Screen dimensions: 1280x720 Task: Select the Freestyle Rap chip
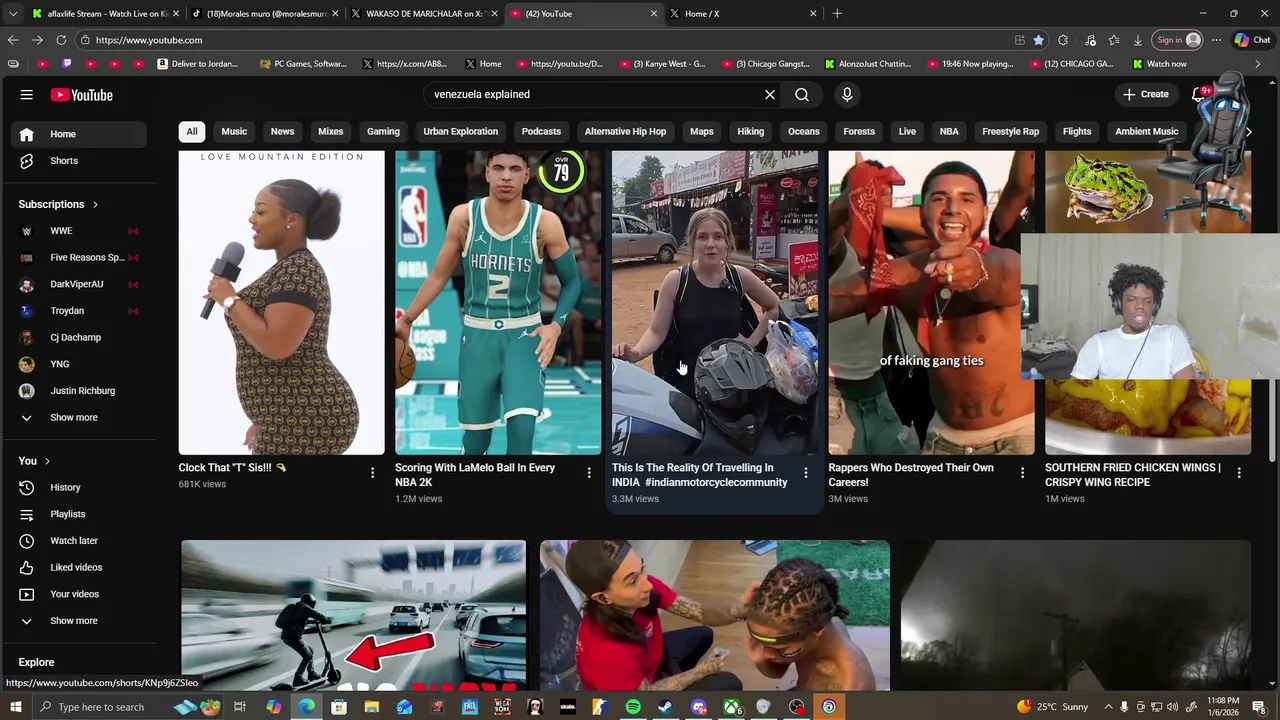[x=1010, y=132]
